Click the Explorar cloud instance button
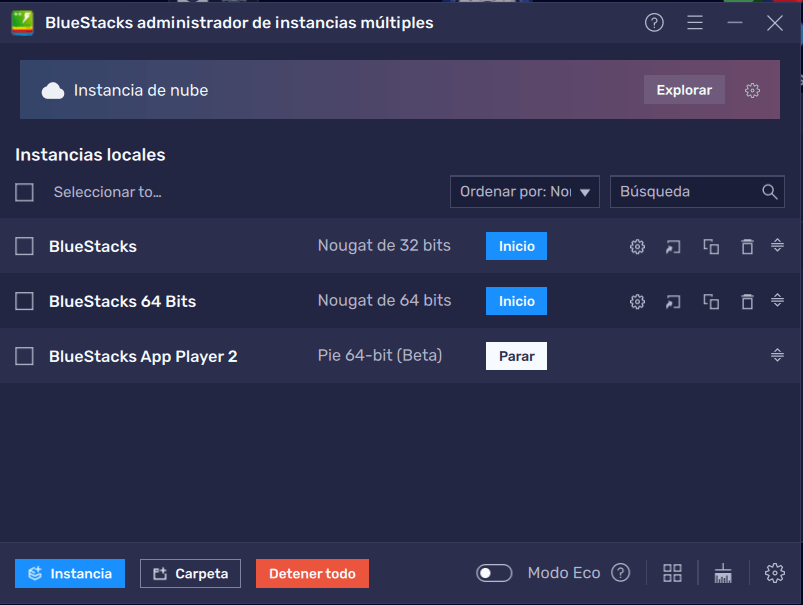Screen dimensions: 803x605 684,90
